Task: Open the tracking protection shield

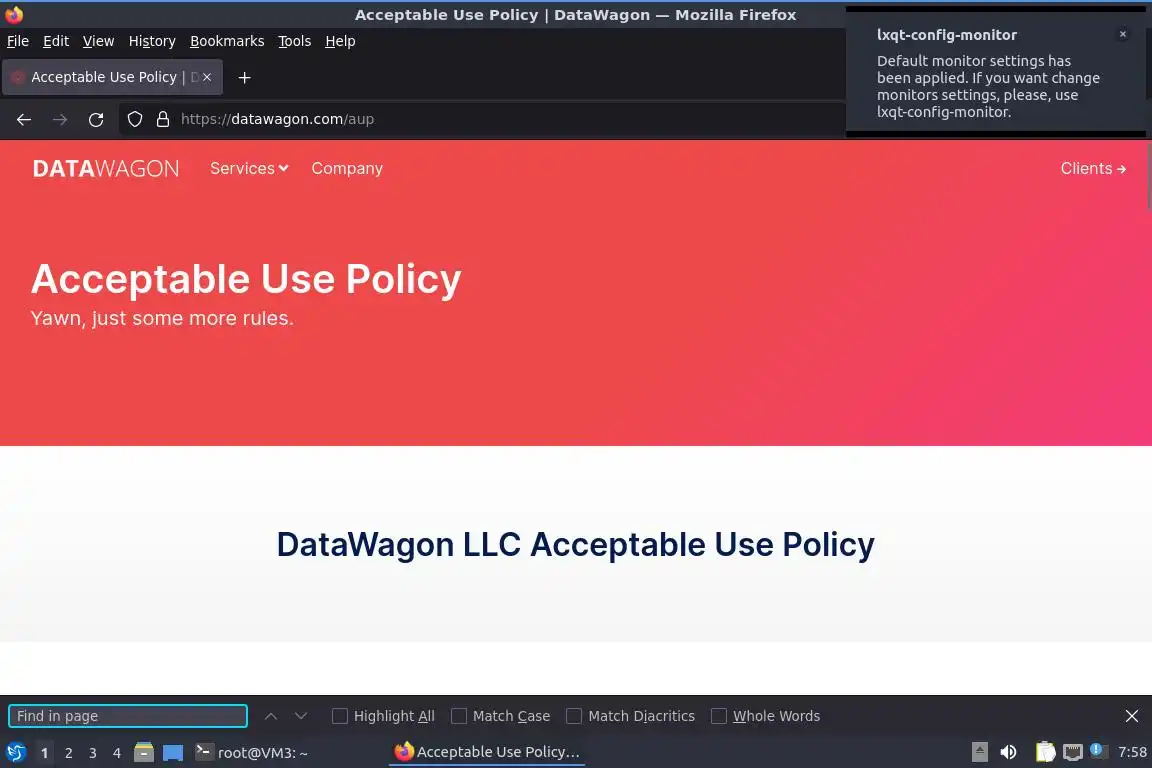Action: pos(134,119)
